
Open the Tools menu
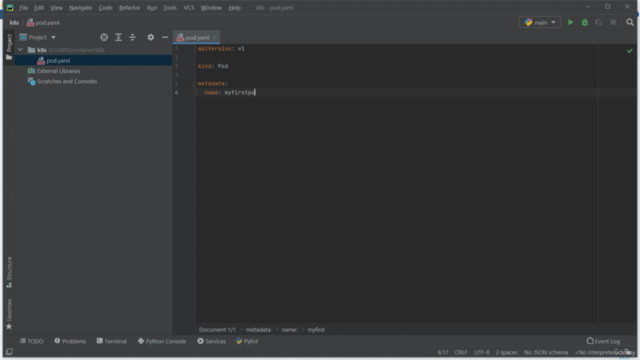pos(170,8)
